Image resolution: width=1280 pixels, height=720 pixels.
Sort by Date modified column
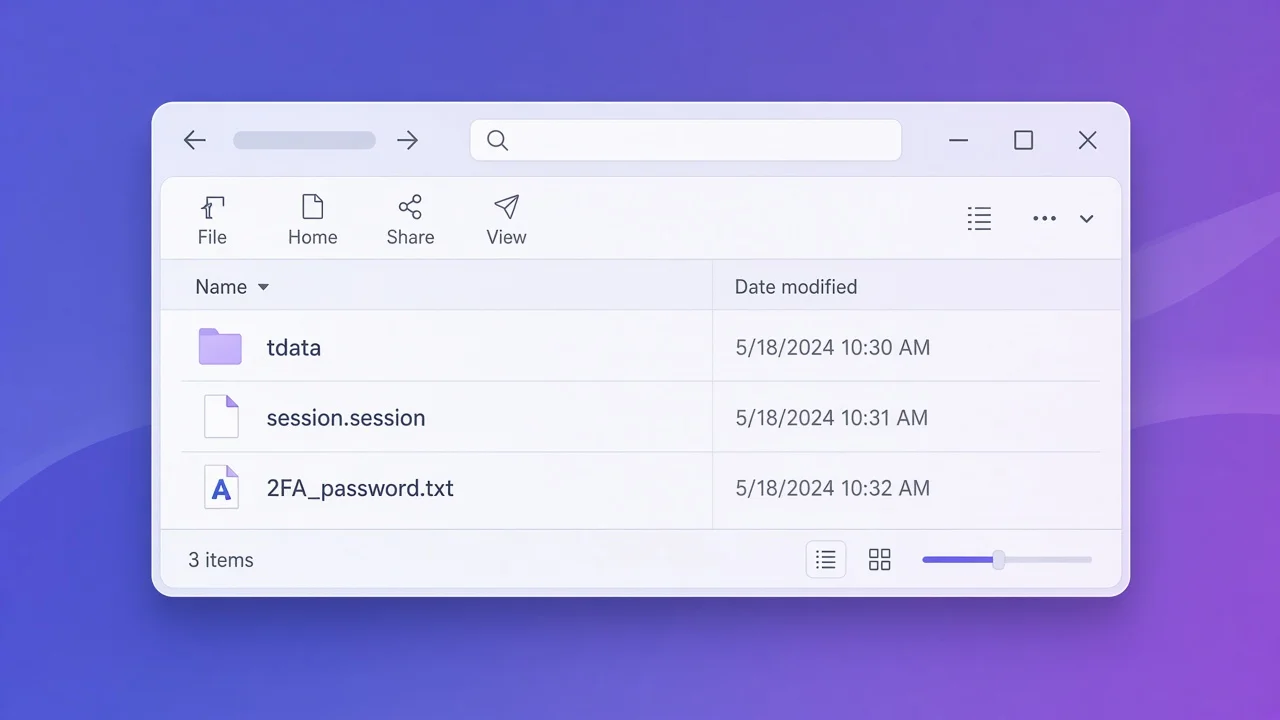point(796,287)
